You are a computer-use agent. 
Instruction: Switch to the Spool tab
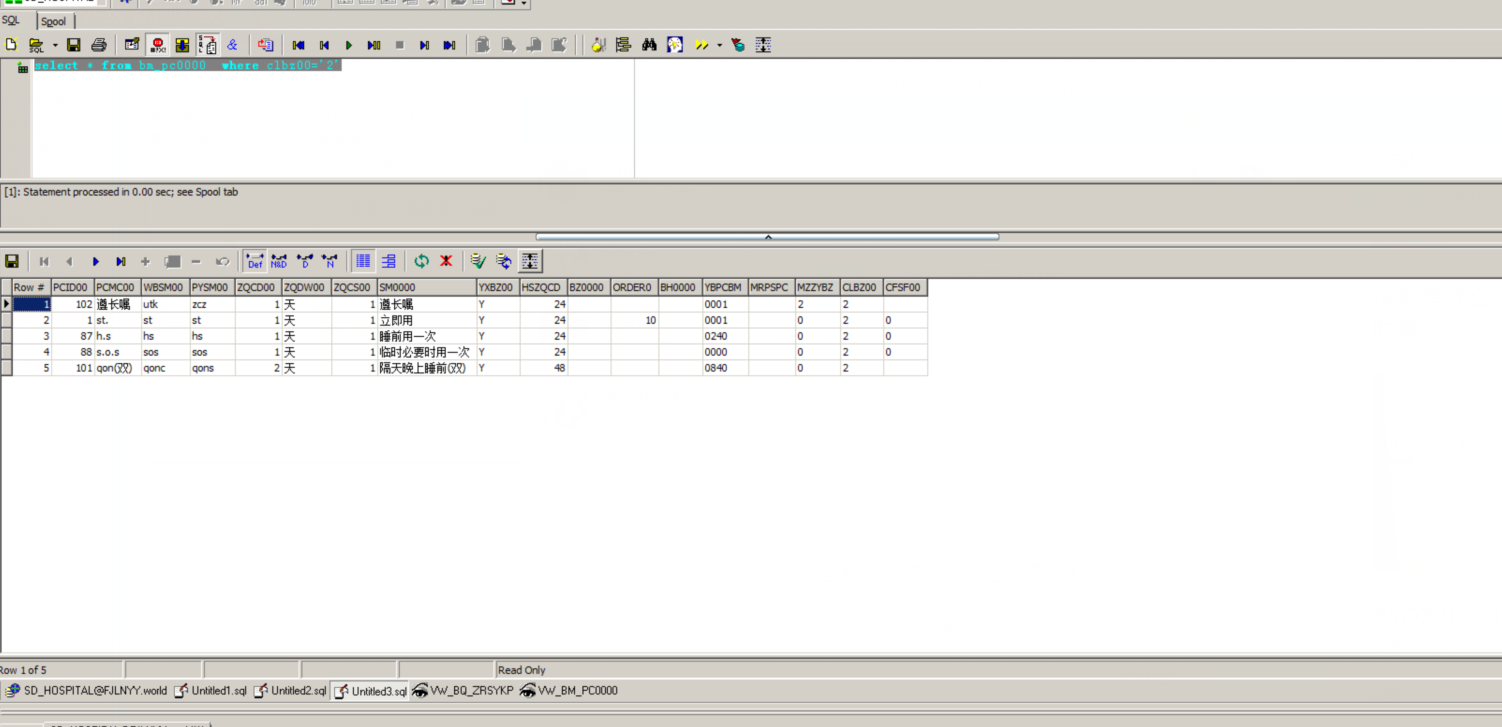pos(54,21)
